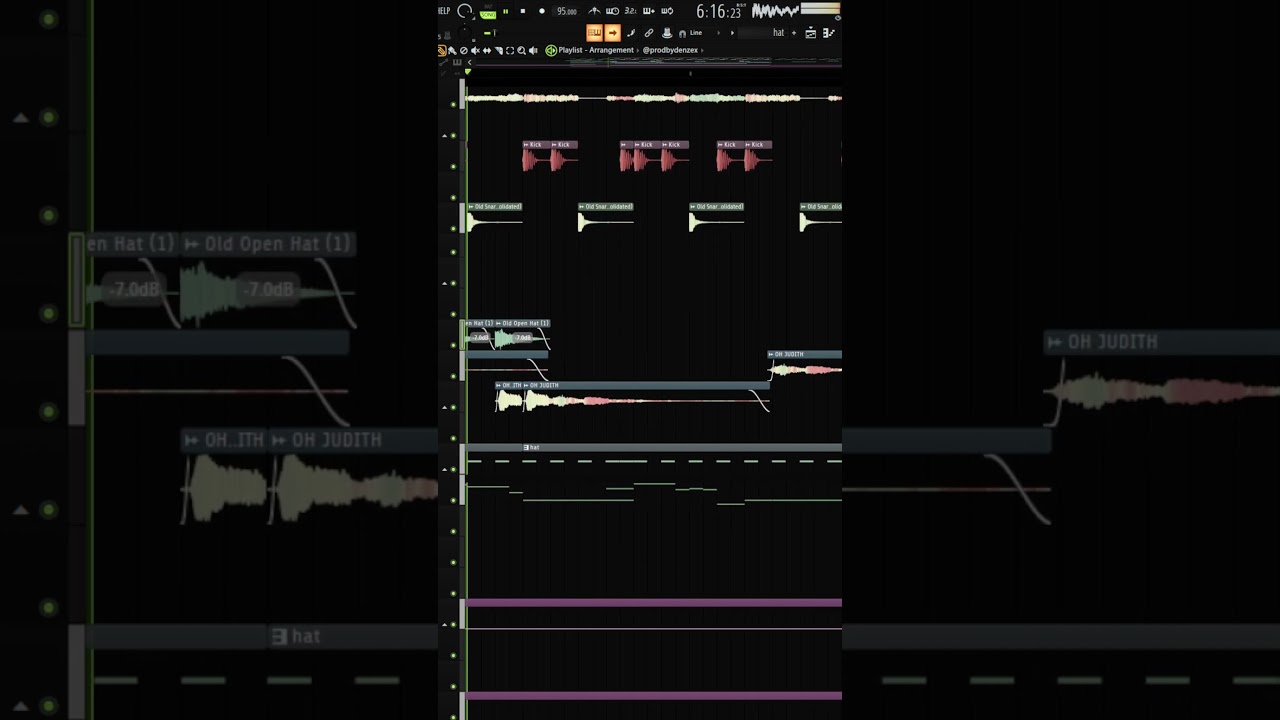Click the green playhead marker on timeline
Viewport: 1280px width, 720px height.
467,72
